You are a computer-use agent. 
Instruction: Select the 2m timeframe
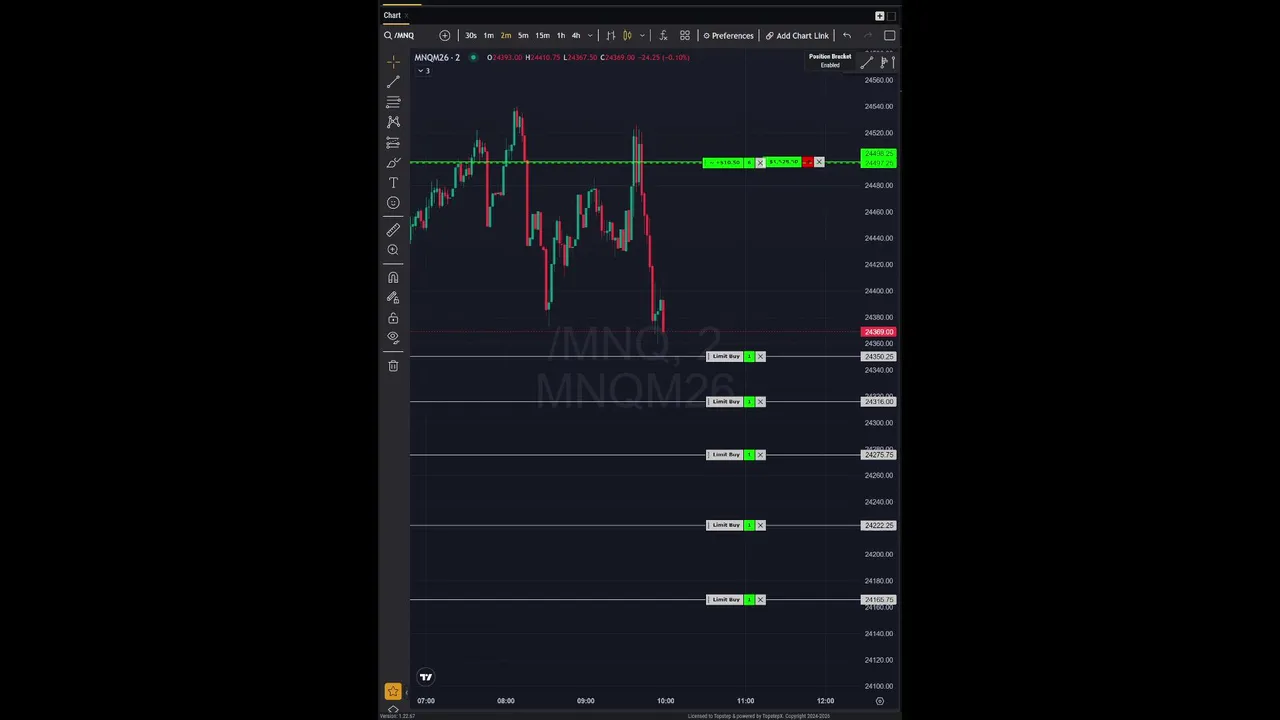pyautogui.click(x=506, y=36)
